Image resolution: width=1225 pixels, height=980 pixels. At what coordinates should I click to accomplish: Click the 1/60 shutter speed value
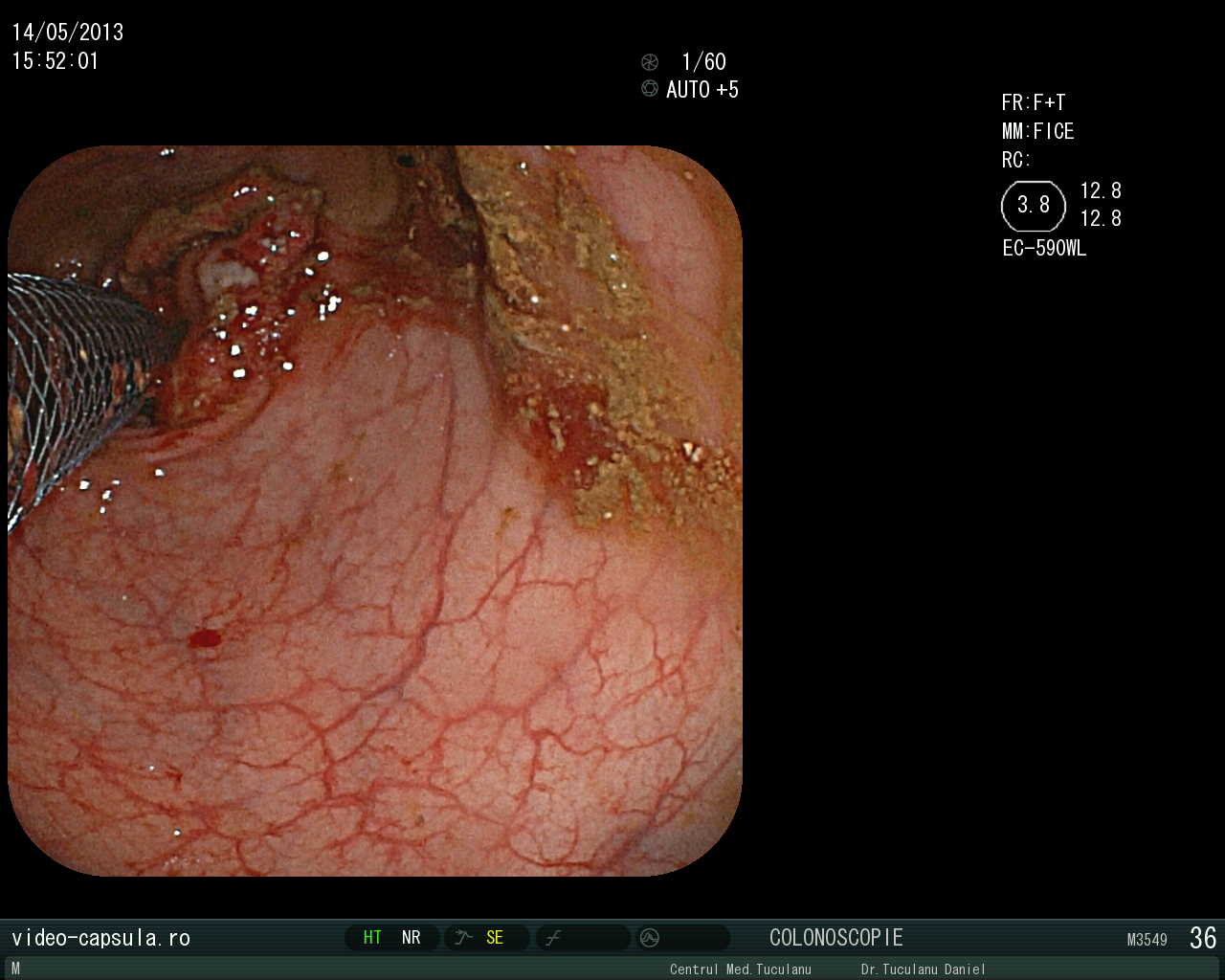tap(703, 62)
